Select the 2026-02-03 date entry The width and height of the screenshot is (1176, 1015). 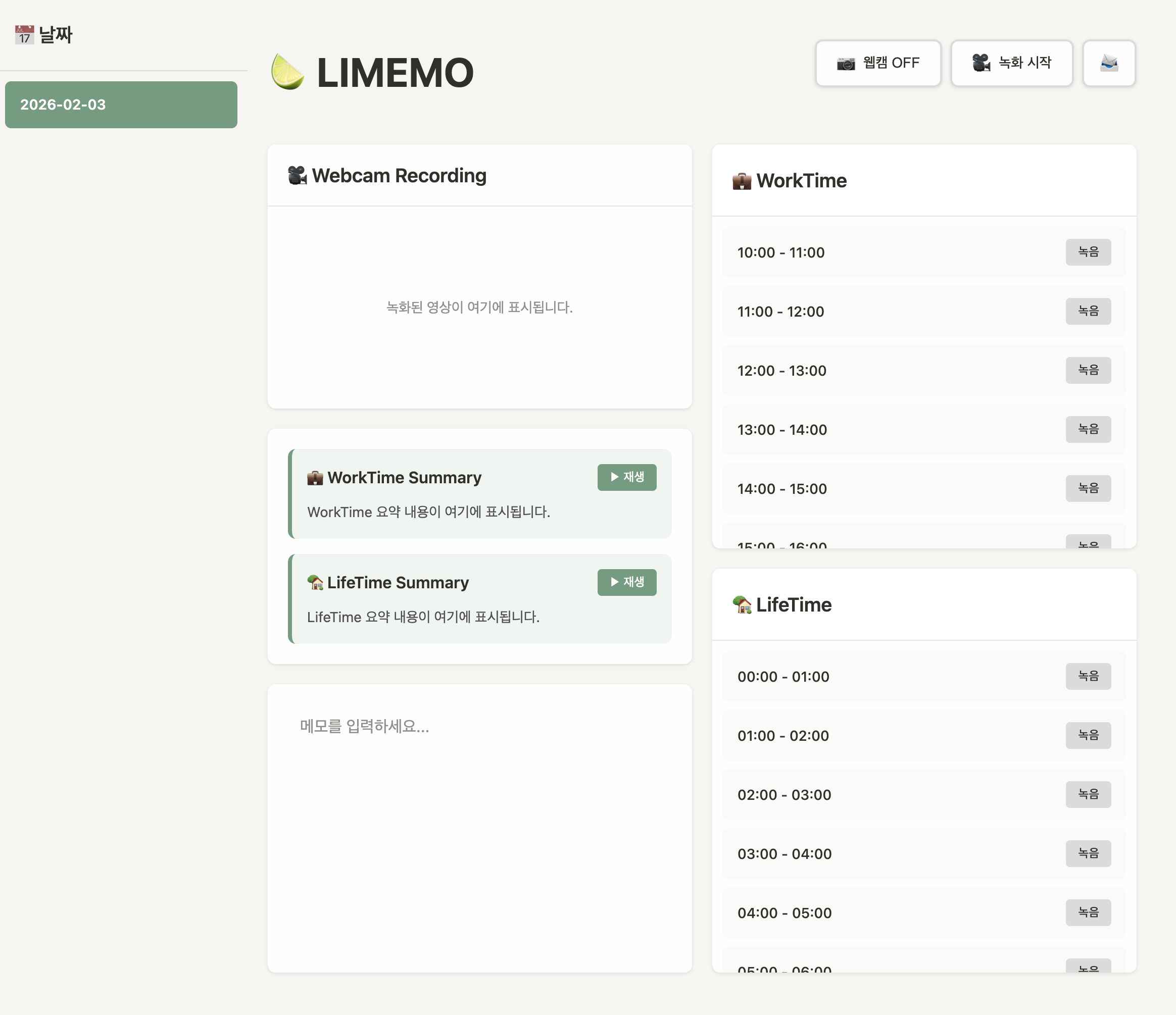click(x=121, y=105)
